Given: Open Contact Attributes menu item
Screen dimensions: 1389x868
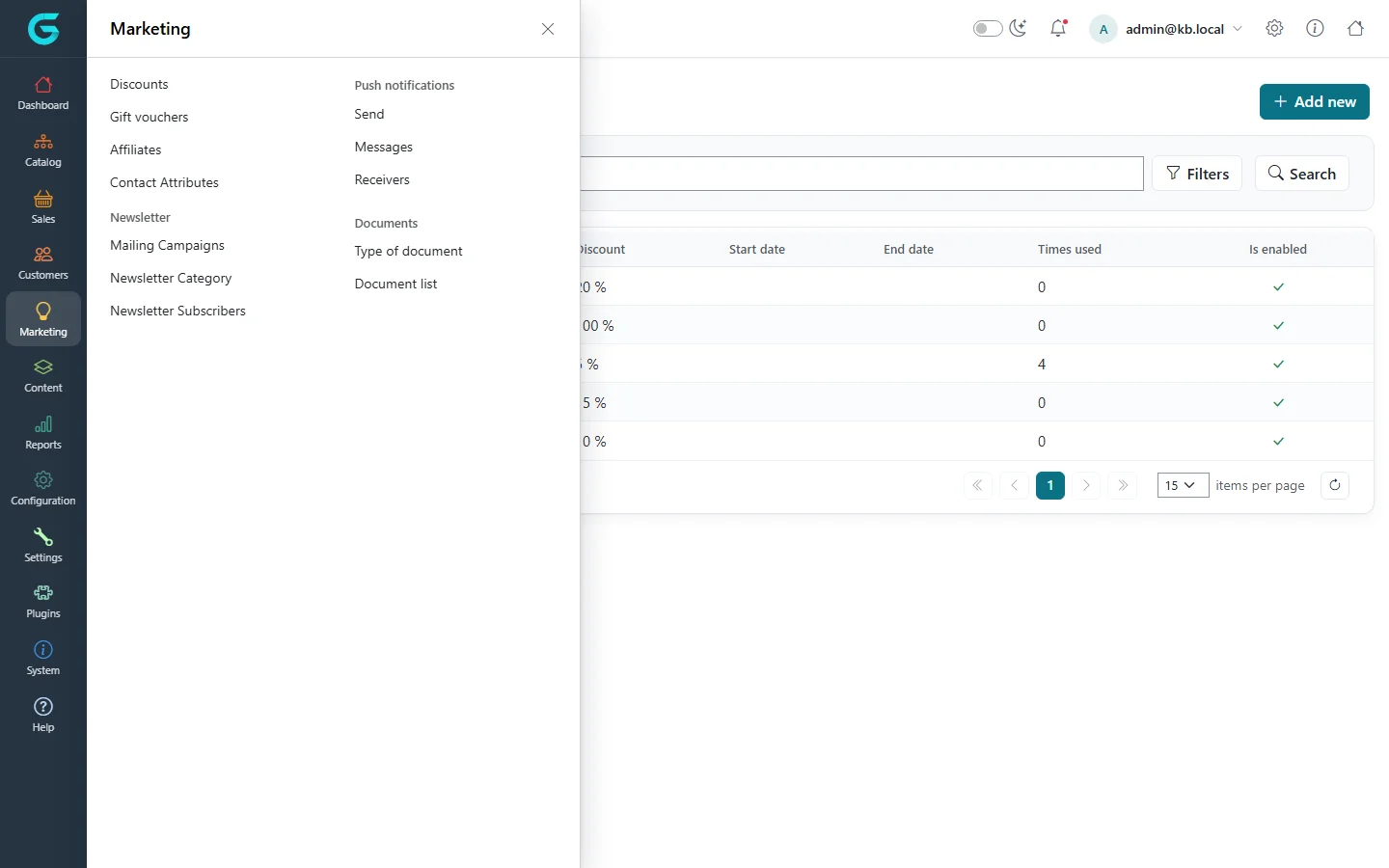Looking at the screenshot, I should [164, 182].
